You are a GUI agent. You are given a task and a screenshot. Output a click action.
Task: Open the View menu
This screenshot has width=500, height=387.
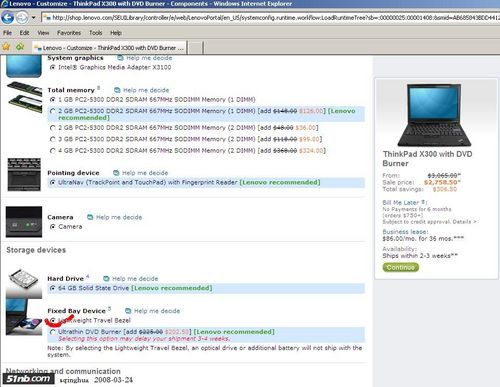click(x=43, y=33)
